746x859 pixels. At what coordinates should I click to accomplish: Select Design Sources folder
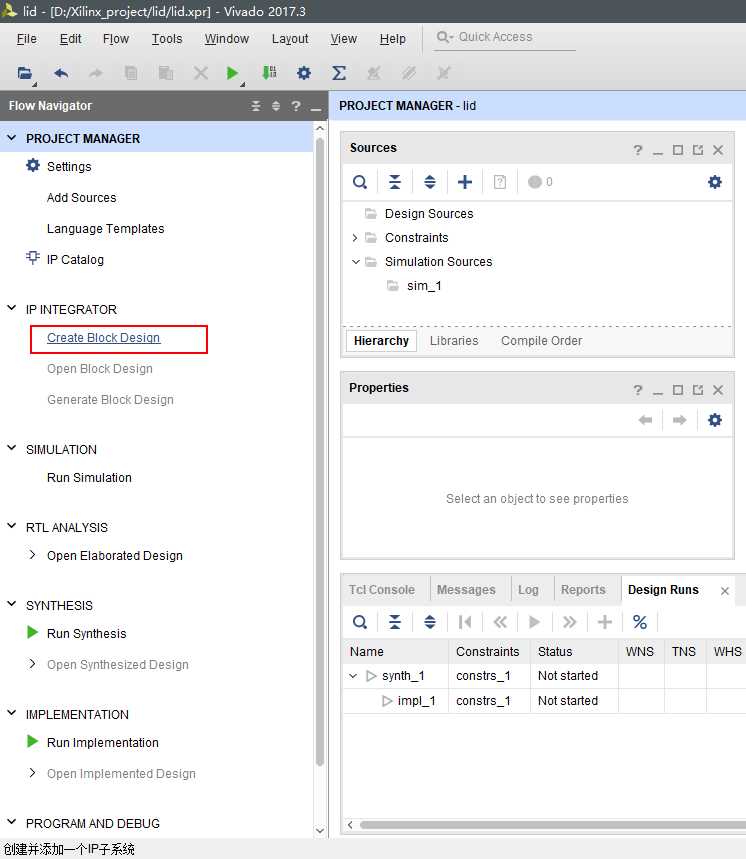click(429, 214)
